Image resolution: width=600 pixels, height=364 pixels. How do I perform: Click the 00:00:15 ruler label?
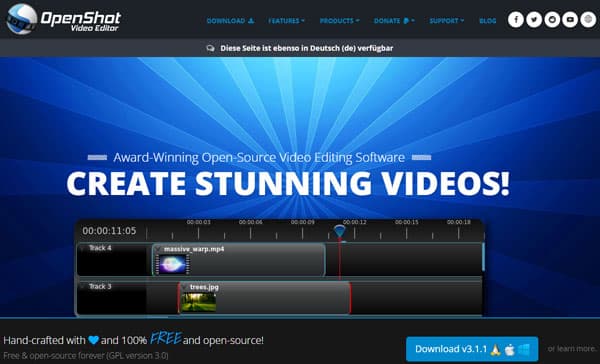pyautogui.click(x=407, y=222)
